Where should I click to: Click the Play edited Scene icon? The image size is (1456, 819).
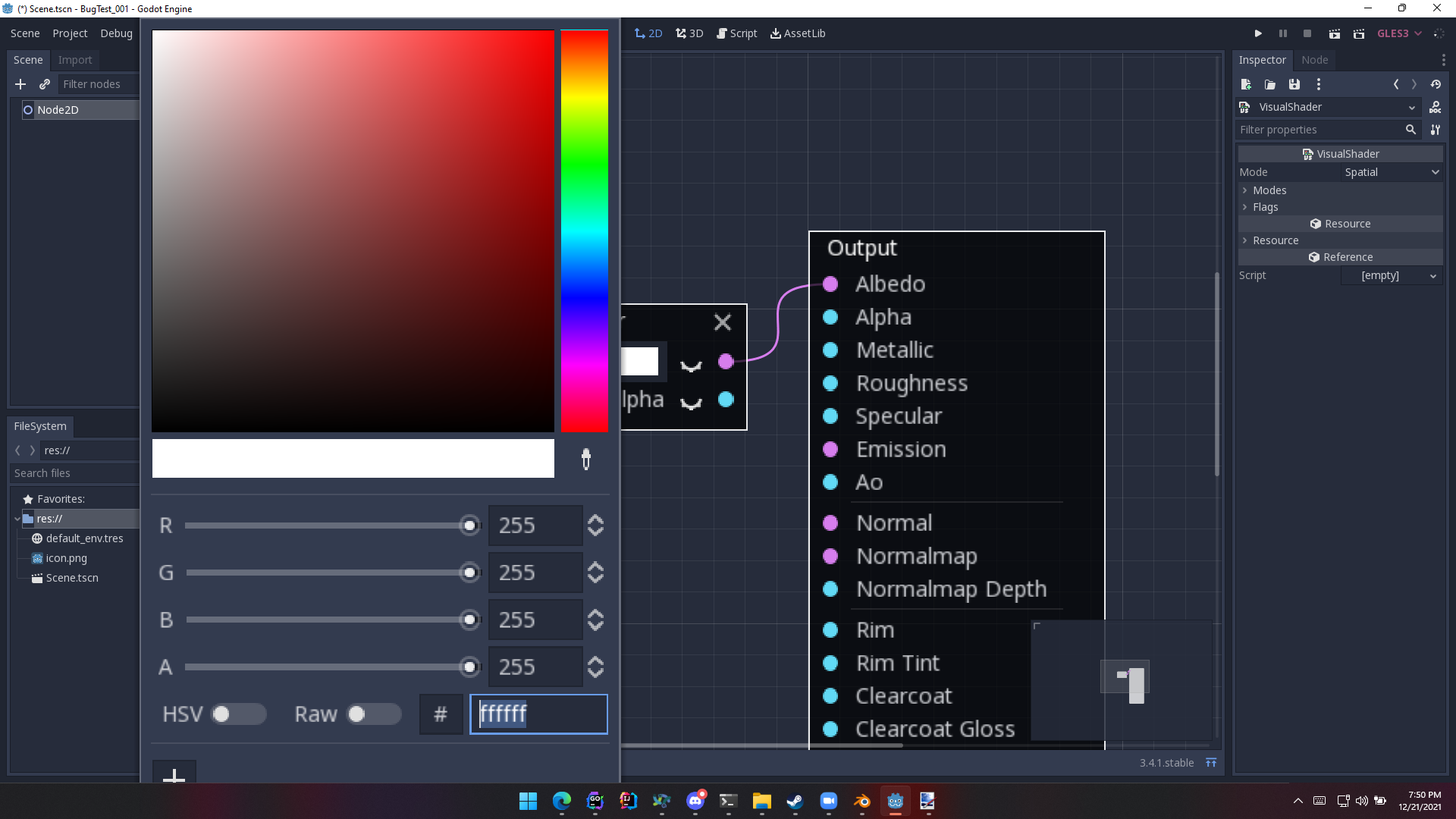1335,33
